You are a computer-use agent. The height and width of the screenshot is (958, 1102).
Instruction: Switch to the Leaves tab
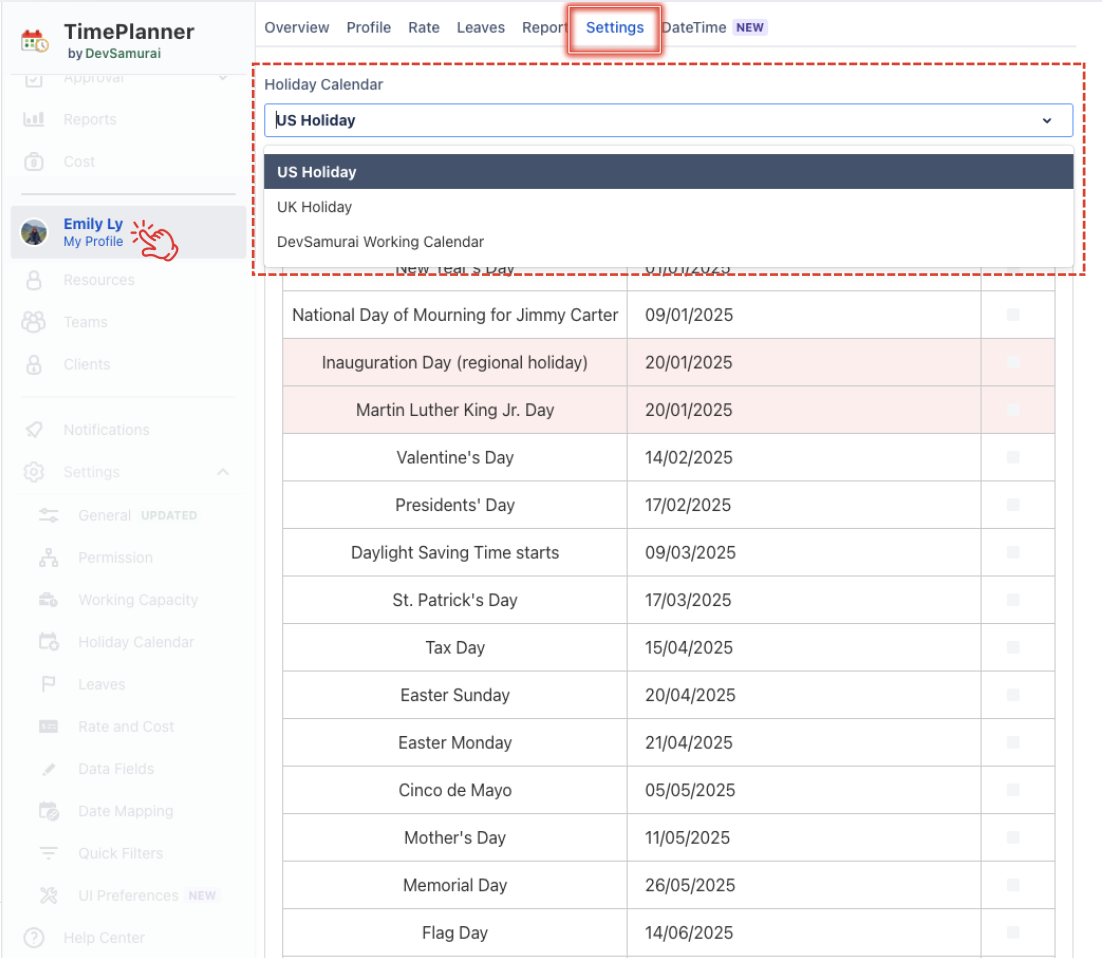click(481, 28)
